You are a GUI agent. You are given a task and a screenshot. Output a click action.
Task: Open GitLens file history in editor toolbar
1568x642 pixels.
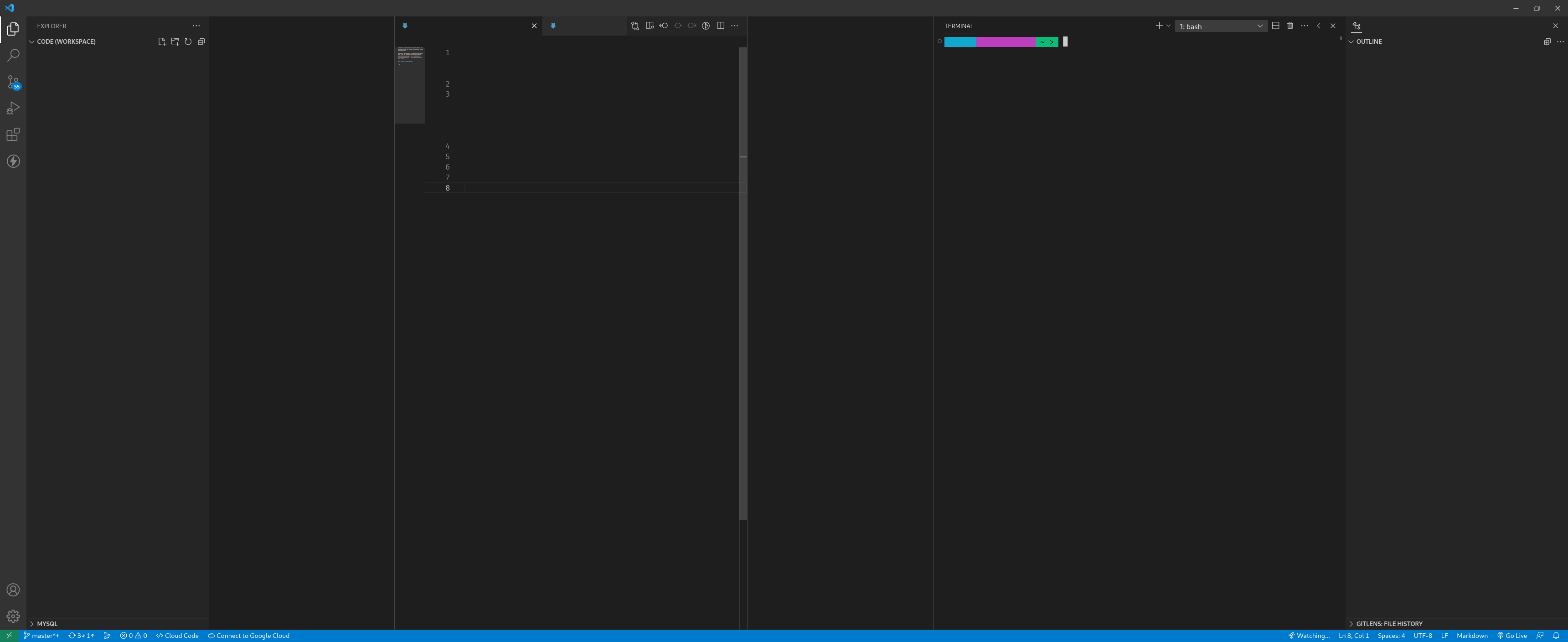706,26
